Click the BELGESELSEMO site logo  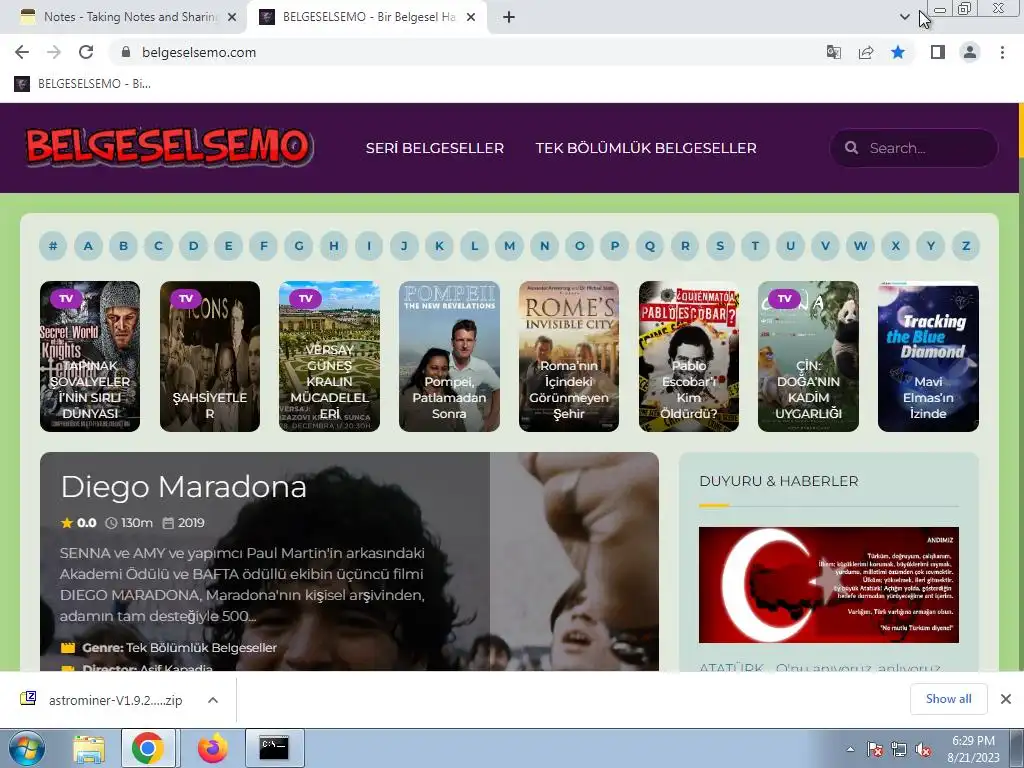point(170,146)
